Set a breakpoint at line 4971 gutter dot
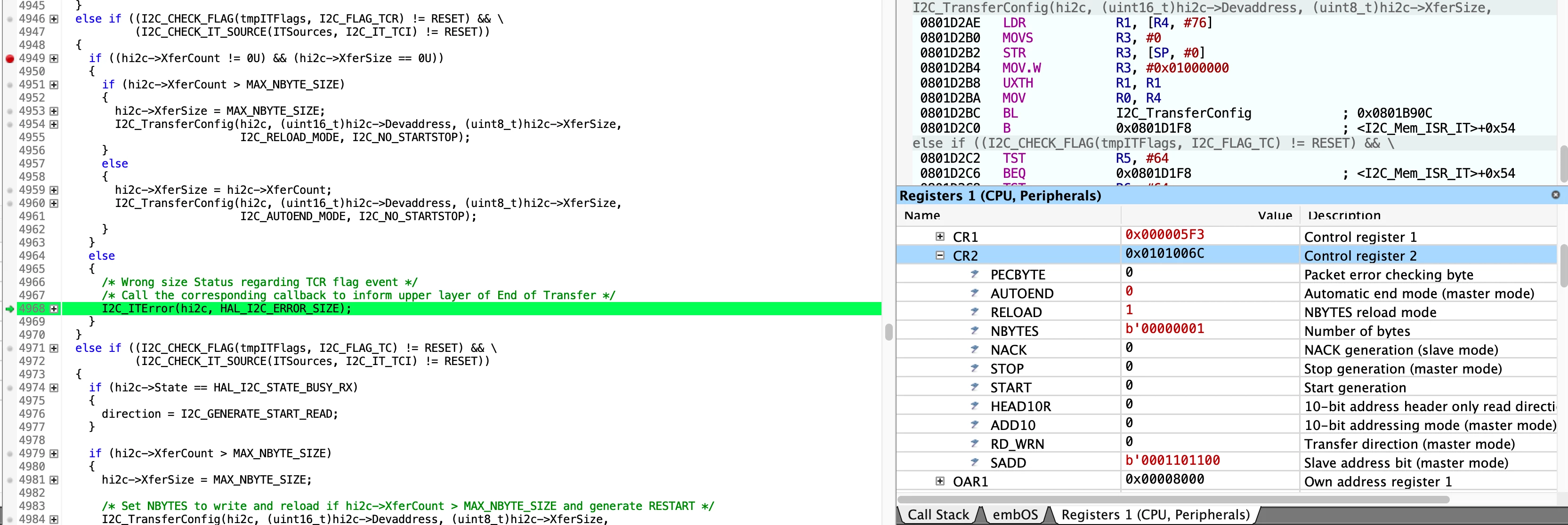This screenshot has height=525, width=1568. [10, 349]
